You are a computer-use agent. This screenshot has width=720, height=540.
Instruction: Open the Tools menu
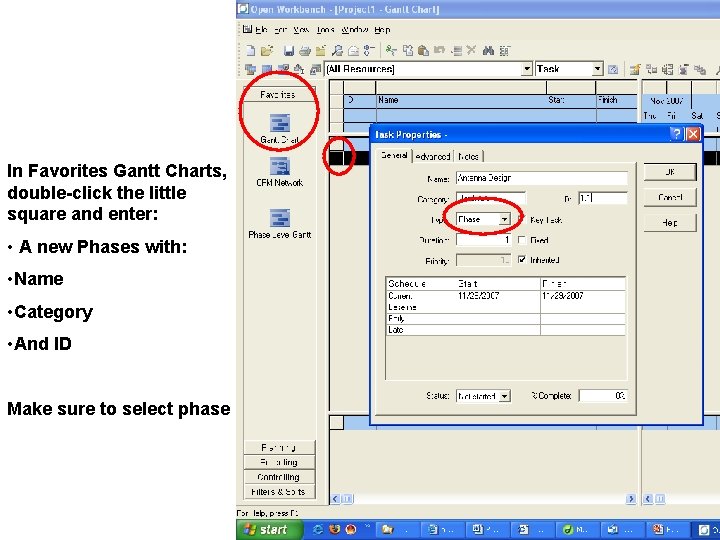point(325,30)
